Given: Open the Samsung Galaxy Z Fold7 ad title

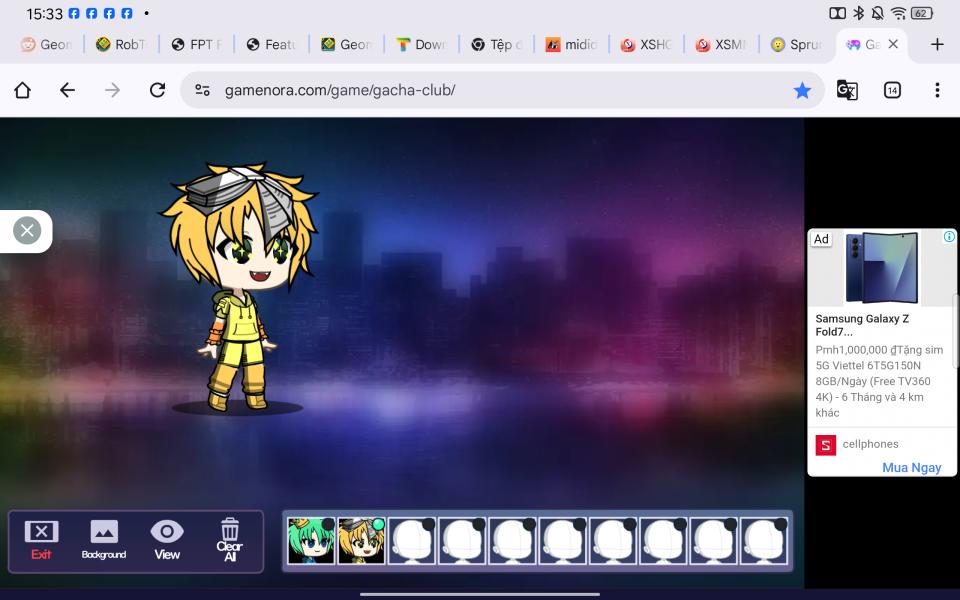Looking at the screenshot, I should 862,325.
